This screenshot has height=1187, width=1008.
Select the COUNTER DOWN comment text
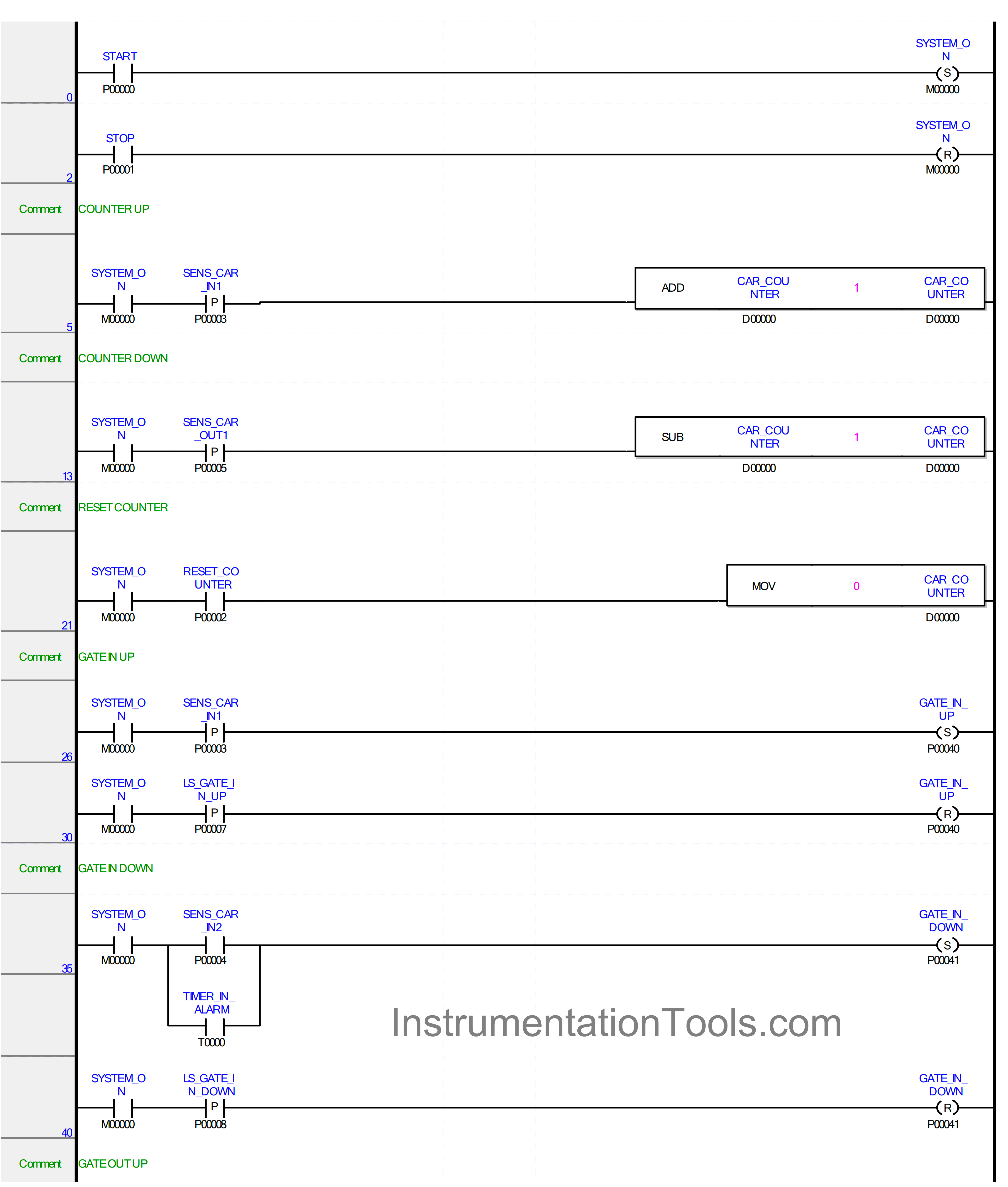[123, 358]
